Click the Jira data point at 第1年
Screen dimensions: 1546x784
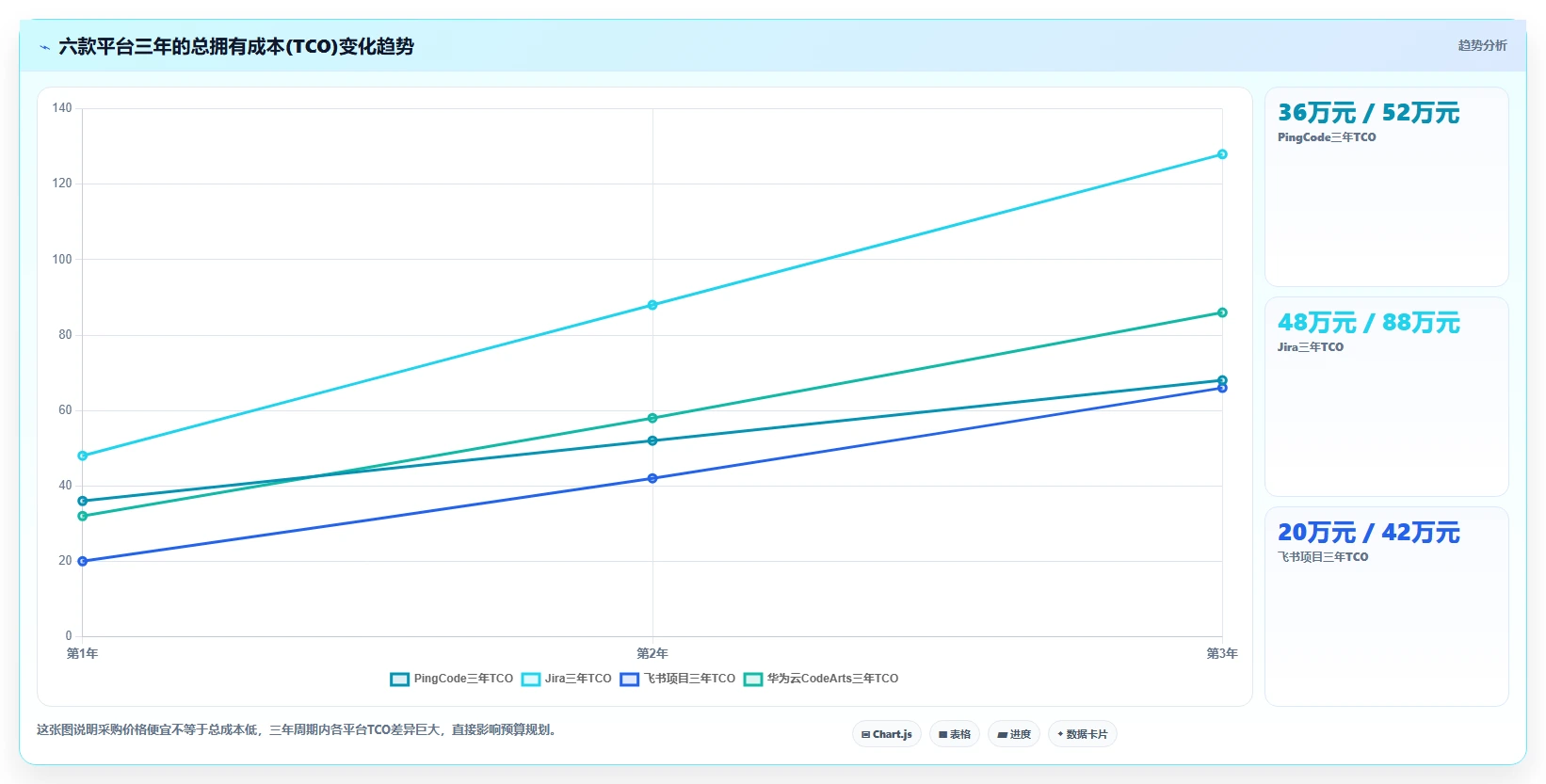(x=83, y=456)
